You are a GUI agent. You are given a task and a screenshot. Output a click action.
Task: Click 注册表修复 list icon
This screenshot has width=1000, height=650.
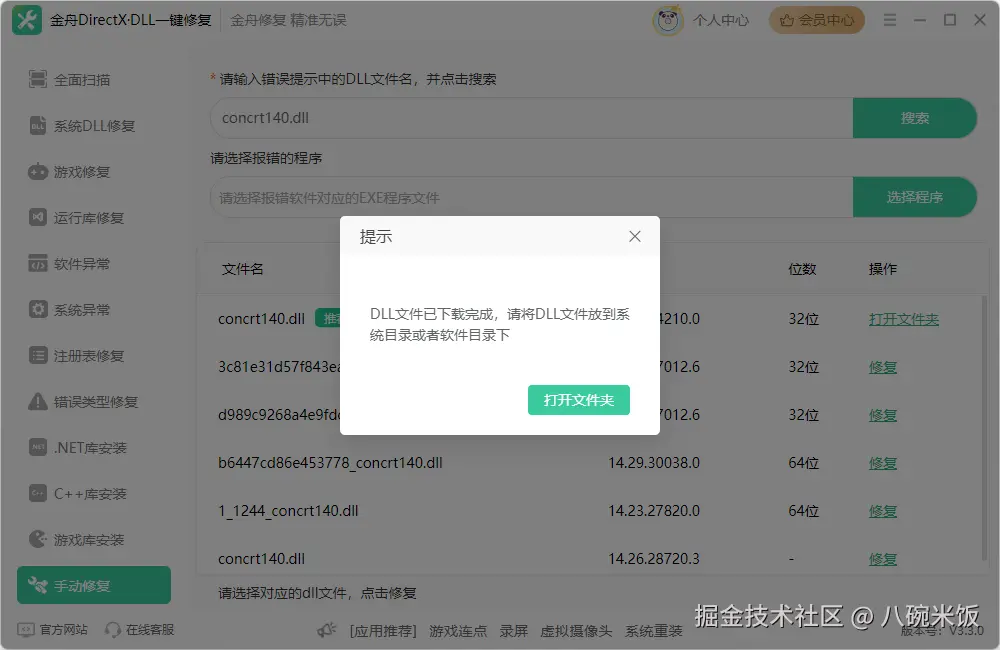[x=38, y=355]
